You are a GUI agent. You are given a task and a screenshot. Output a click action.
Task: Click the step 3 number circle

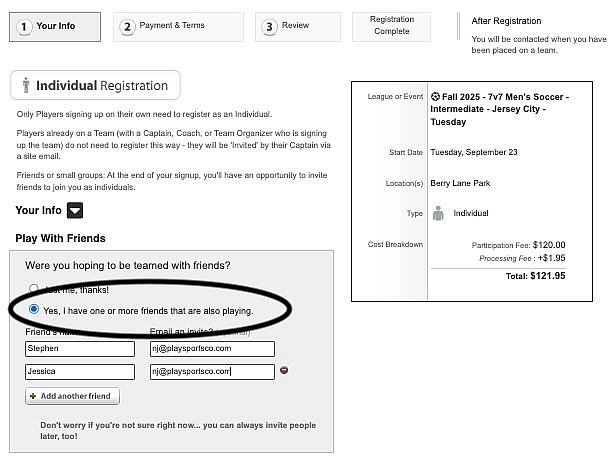269,27
